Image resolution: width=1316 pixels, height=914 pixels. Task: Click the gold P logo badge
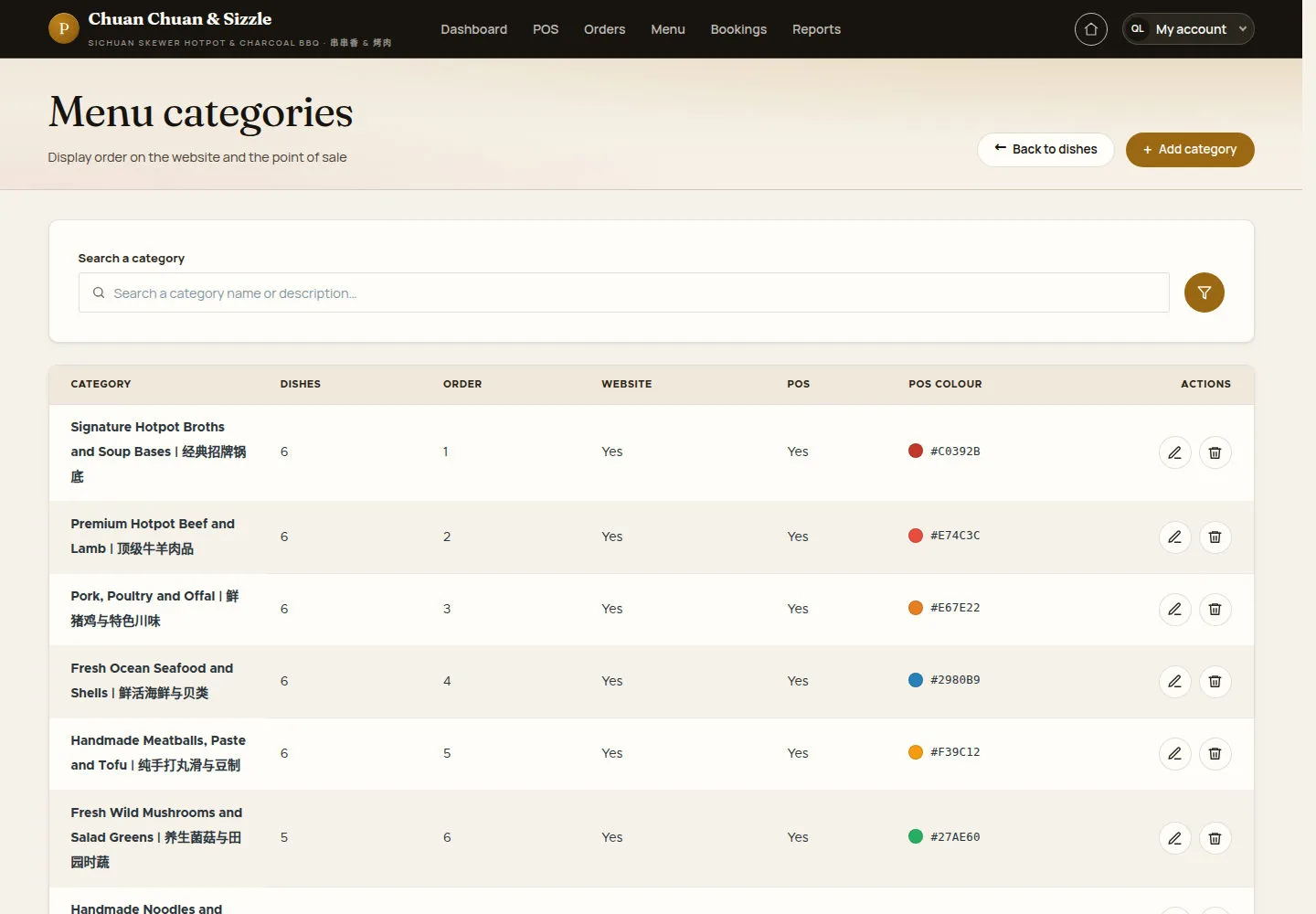[63, 28]
